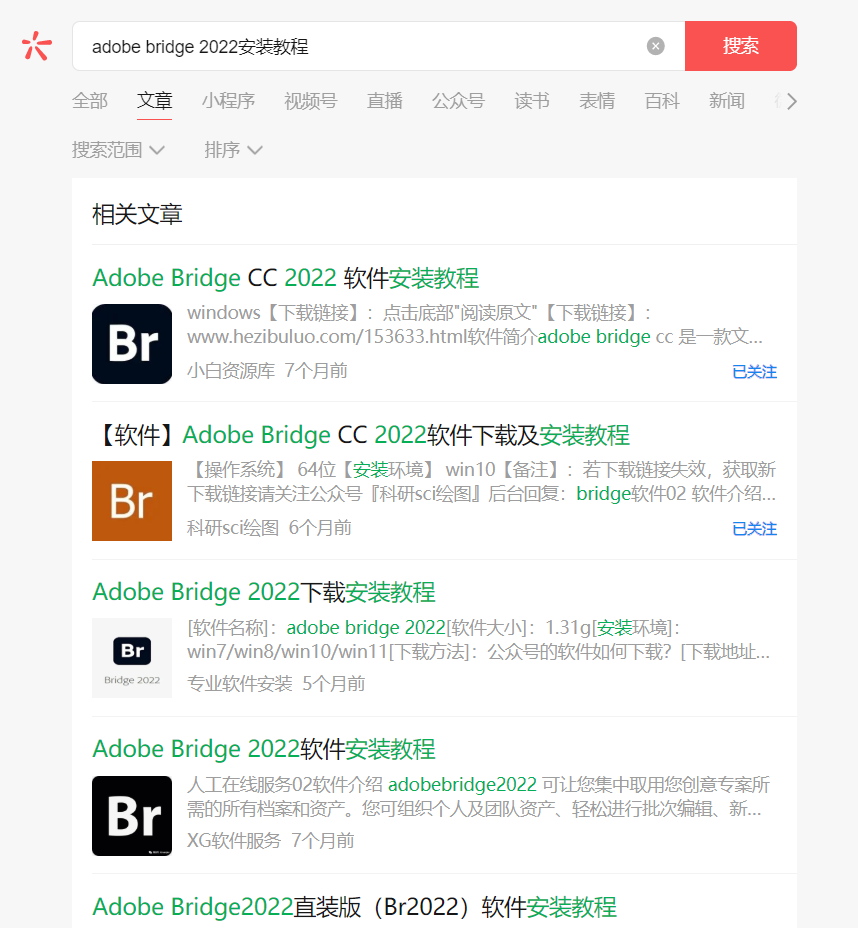Open the 排序 sort dropdown
The width and height of the screenshot is (858, 928).
233,150
